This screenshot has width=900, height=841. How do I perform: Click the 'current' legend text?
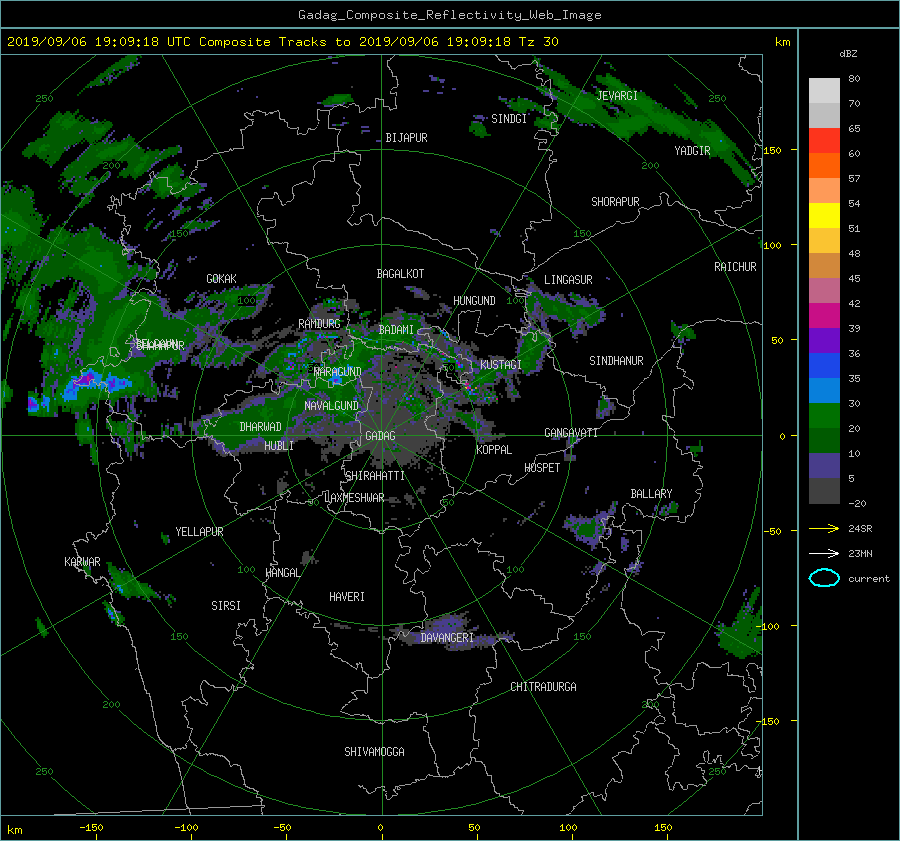[x=868, y=579]
